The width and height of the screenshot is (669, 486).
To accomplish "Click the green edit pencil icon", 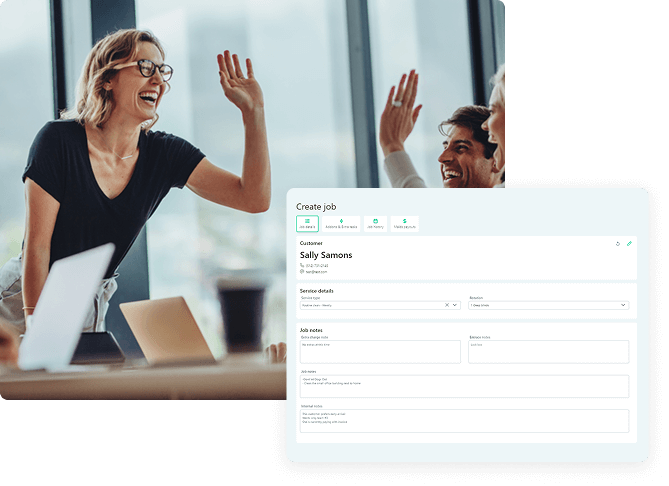I will (x=629, y=244).
